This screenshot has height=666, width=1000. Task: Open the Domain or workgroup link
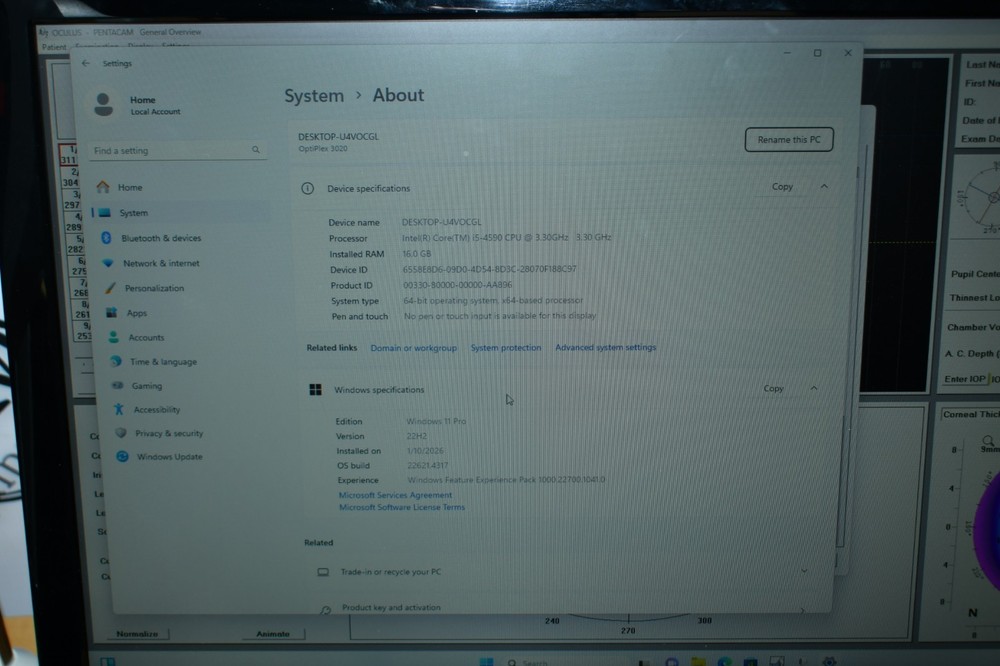click(x=413, y=348)
